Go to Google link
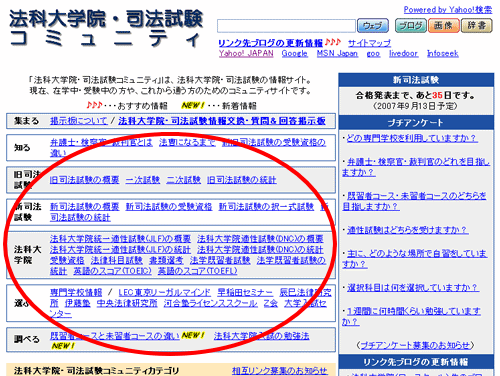Screen dimensions: 500x376 [x=294, y=53]
